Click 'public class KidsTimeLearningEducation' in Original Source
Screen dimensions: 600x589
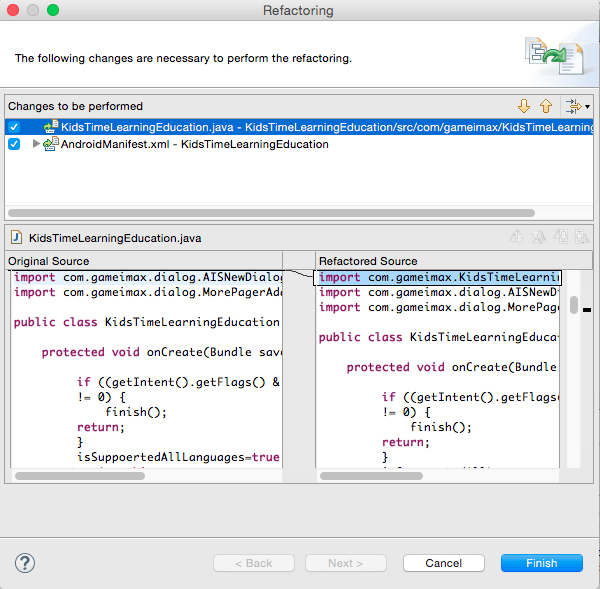147,322
